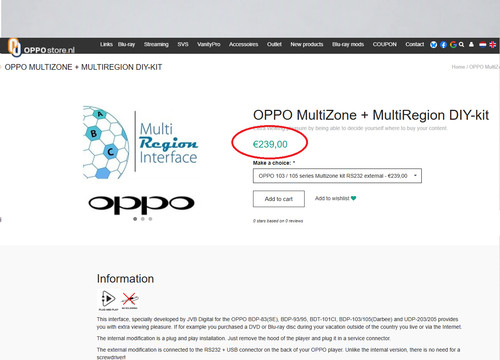Open the Blu-ray menu item
500x360 pixels.
126,44
